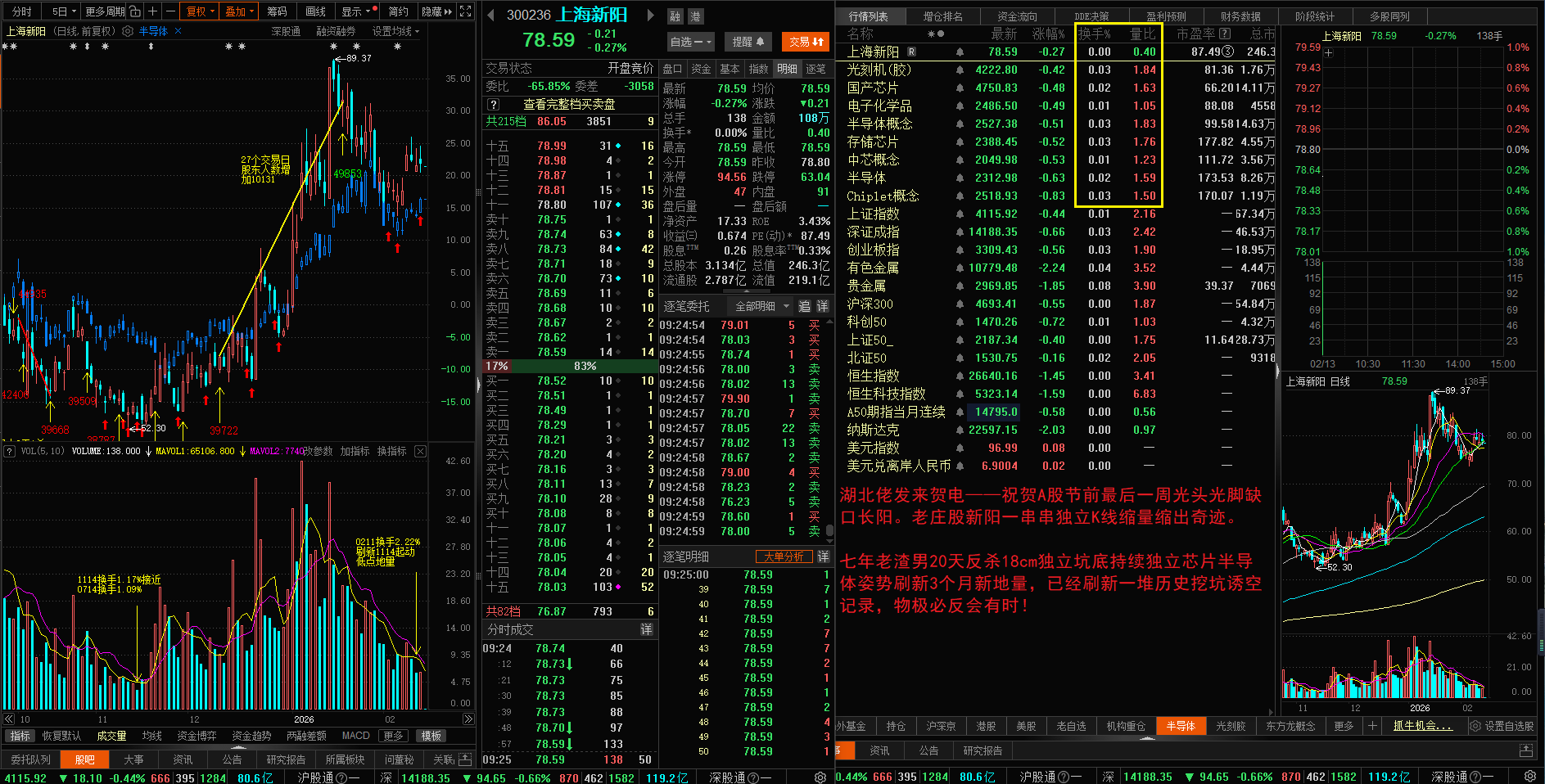This screenshot has height=784, width=1545.
Task: Click the 17% / 83% buy-sell ratio bar
Action: point(571,366)
